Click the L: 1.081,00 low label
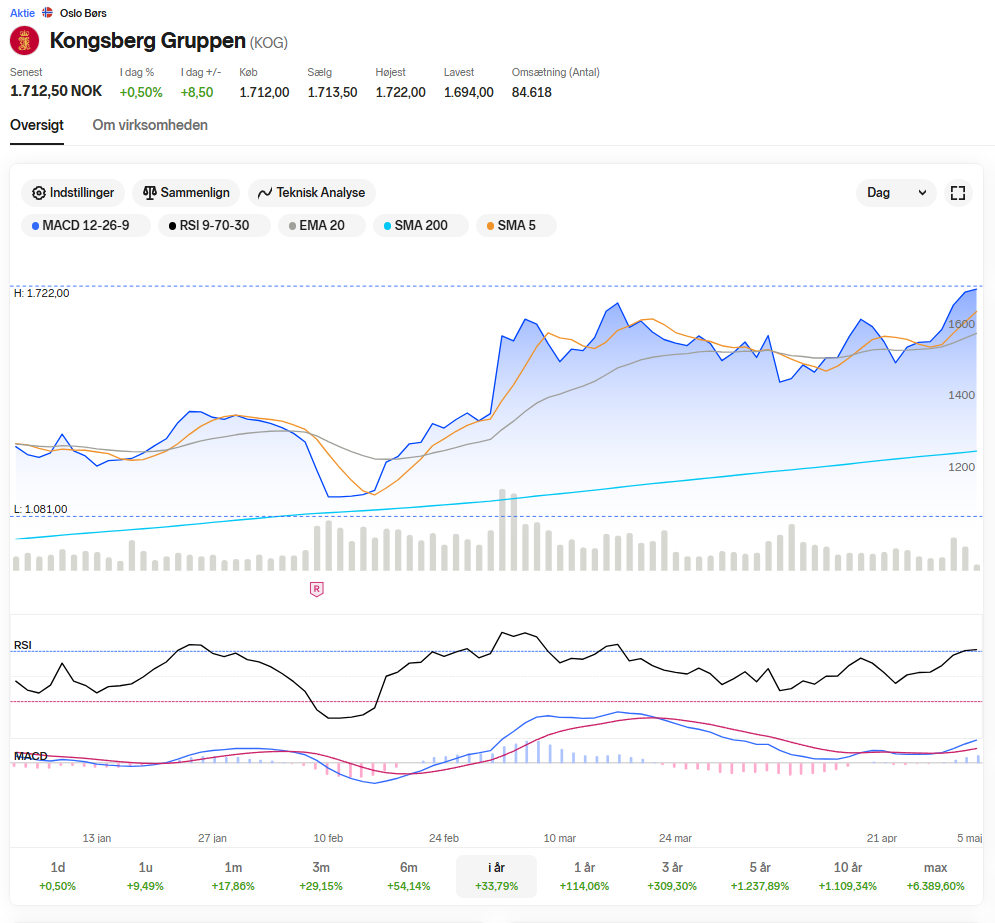 pyautogui.click(x=41, y=509)
